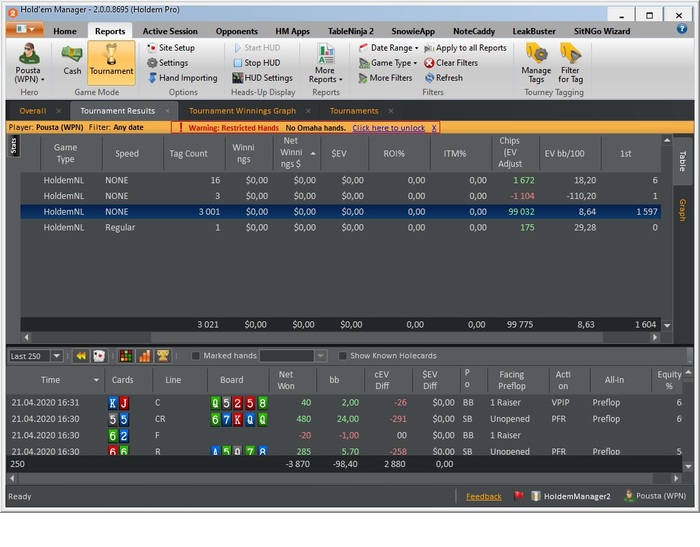Select row with Tag Count 16
The width and height of the screenshot is (700, 547).
coord(341,181)
